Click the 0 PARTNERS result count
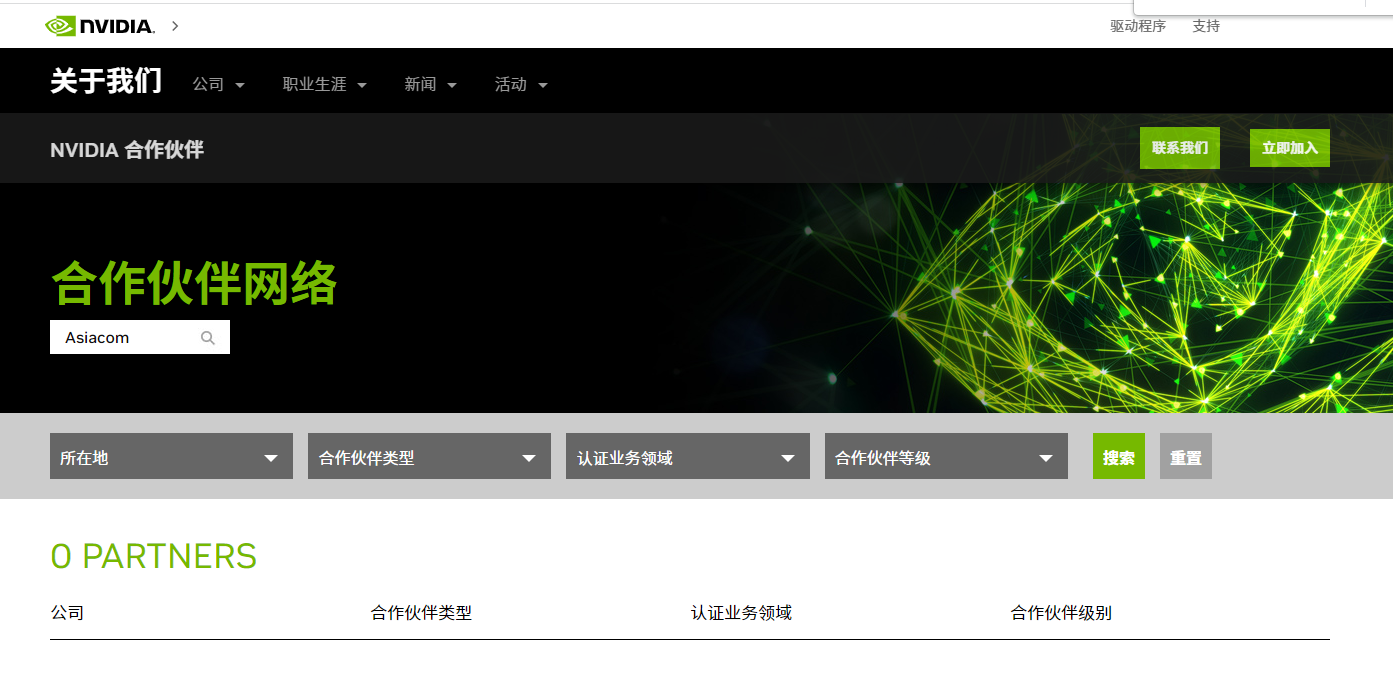This screenshot has width=1393, height=695. click(154, 557)
